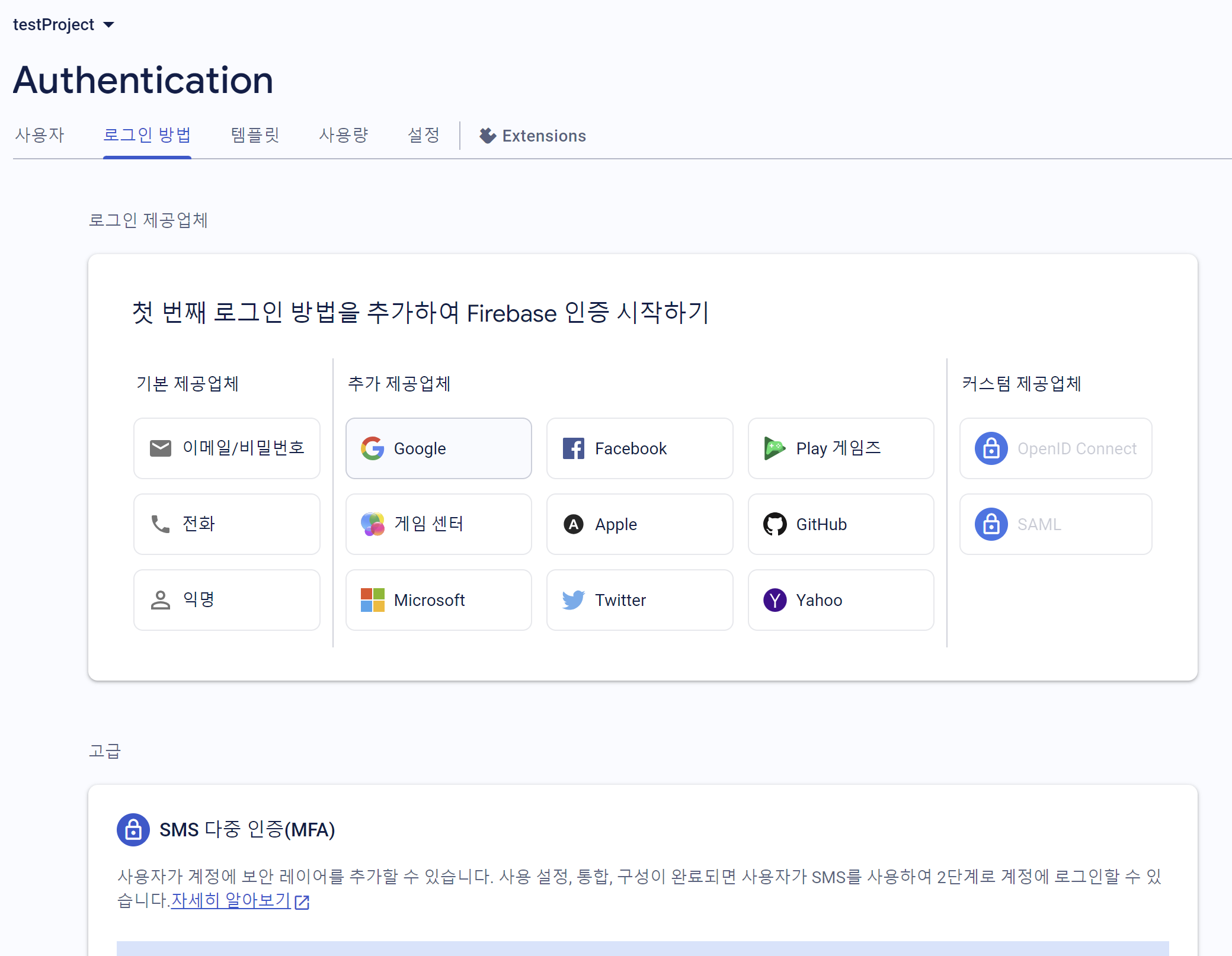Click the email envelope icon
Image resolution: width=1232 pixels, height=956 pixels.
(x=160, y=448)
